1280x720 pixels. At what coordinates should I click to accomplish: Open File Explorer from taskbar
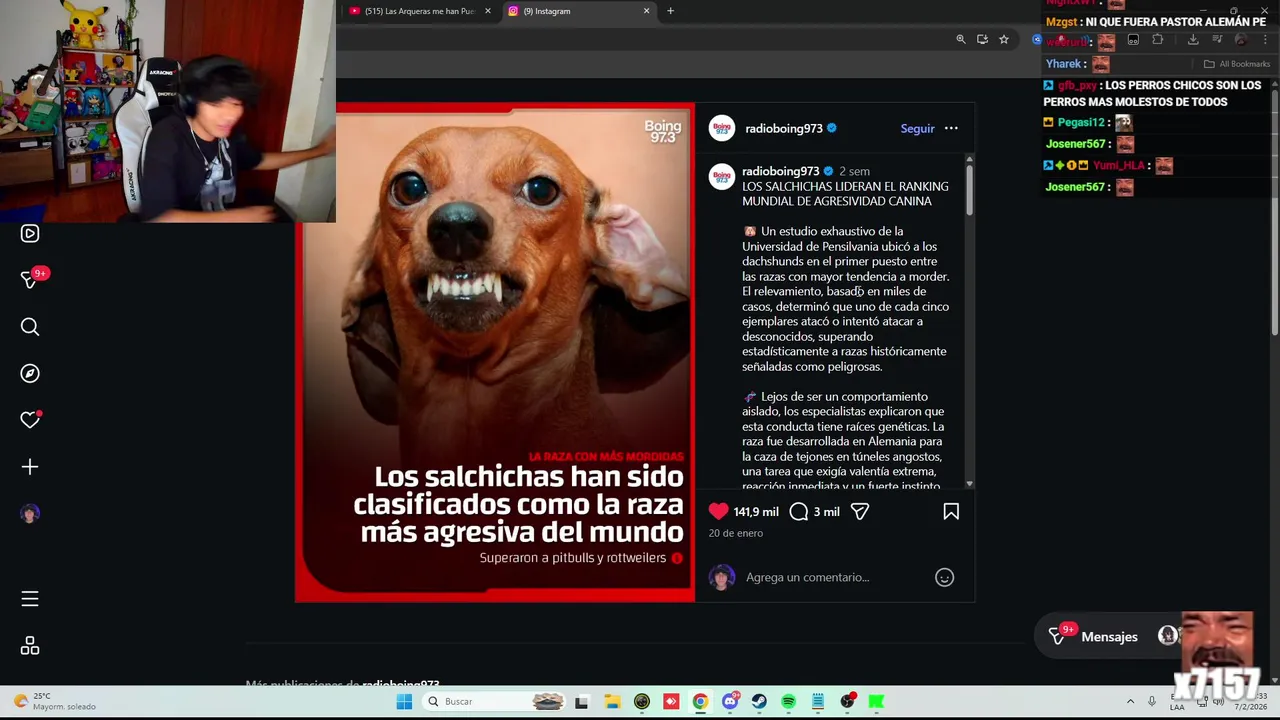(x=612, y=701)
